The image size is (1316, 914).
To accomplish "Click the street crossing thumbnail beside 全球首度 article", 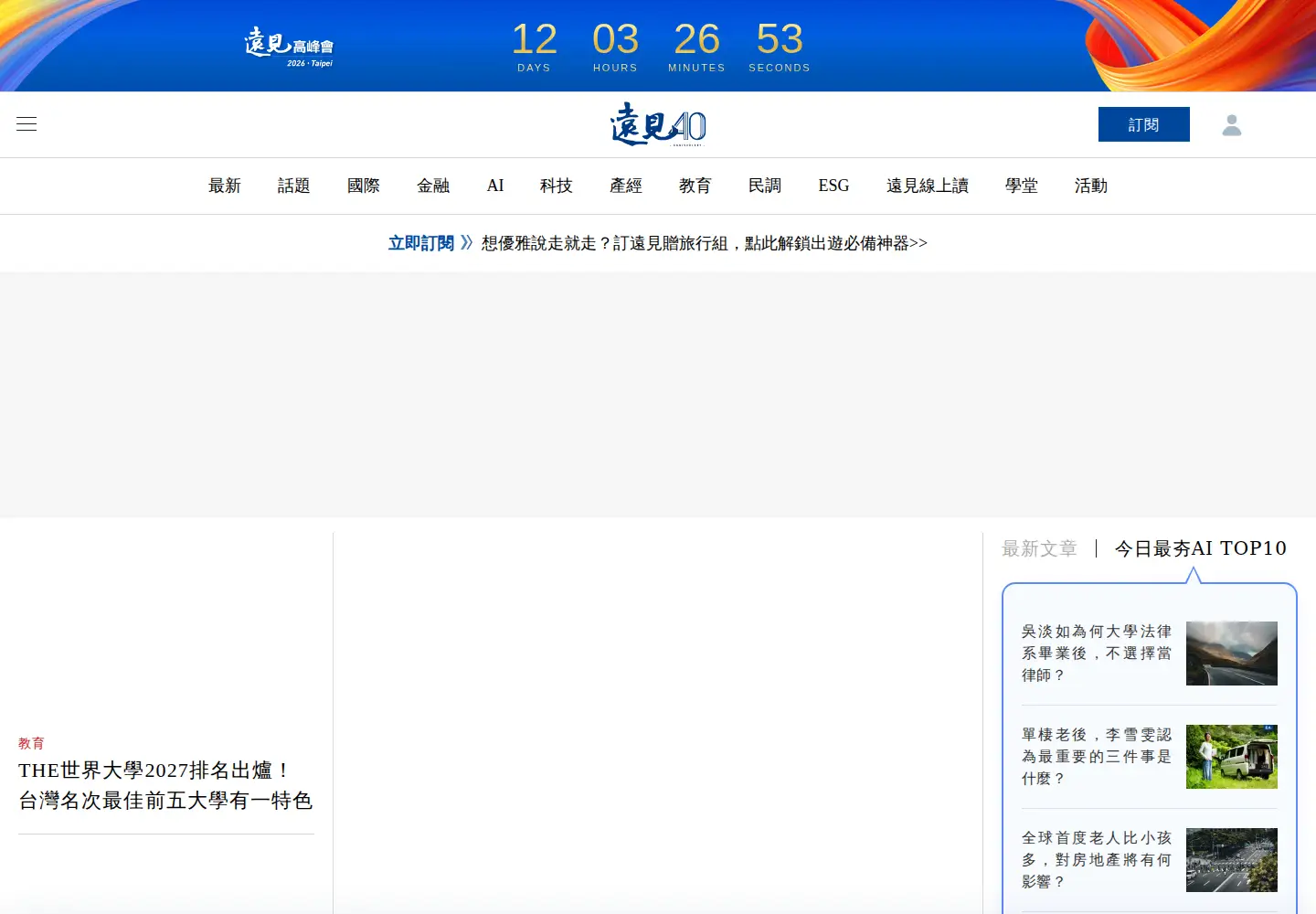I will click(1232, 860).
